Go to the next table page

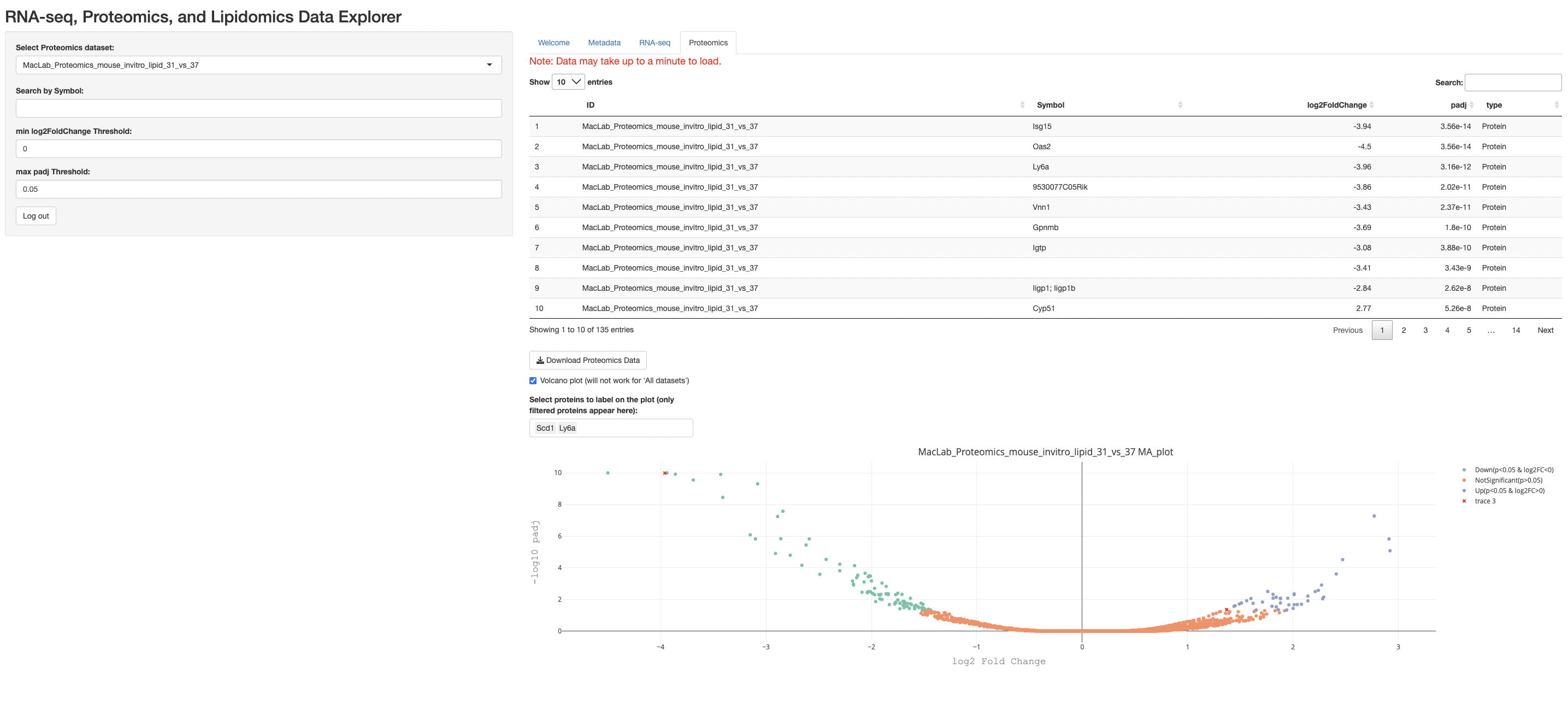pos(1546,330)
